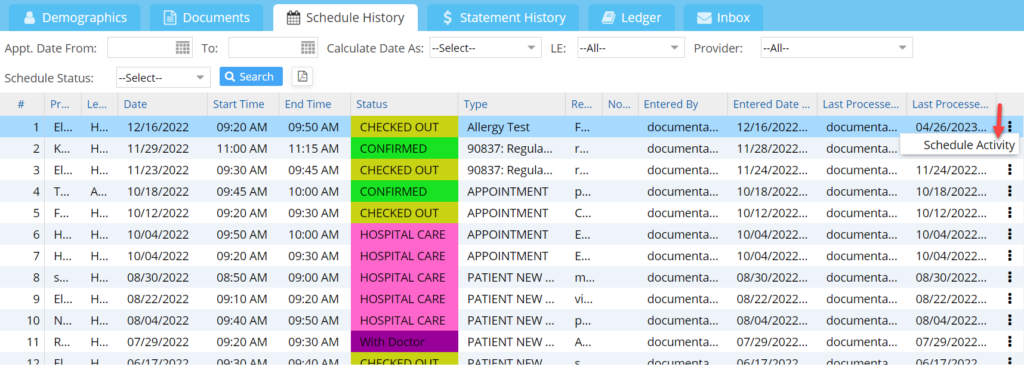Open three-dot menu for row 9

coord(1010,299)
